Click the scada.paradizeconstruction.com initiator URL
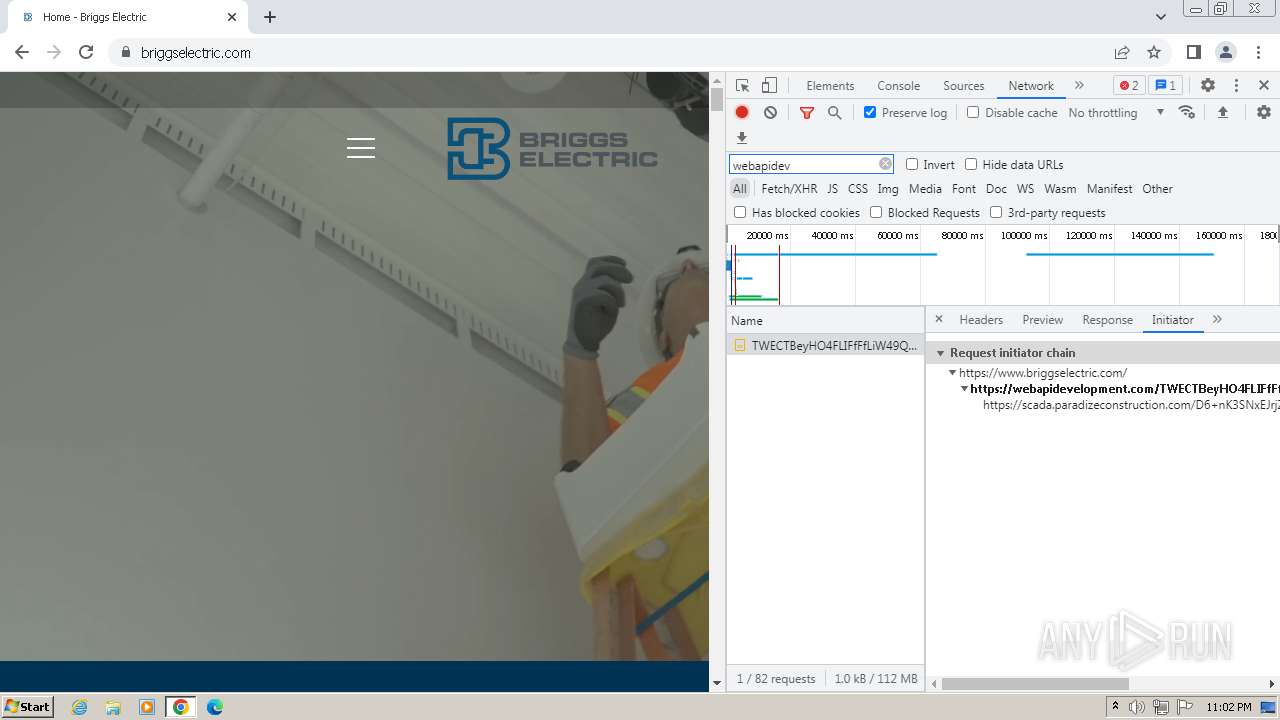This screenshot has height=720, width=1280. click(1131, 405)
